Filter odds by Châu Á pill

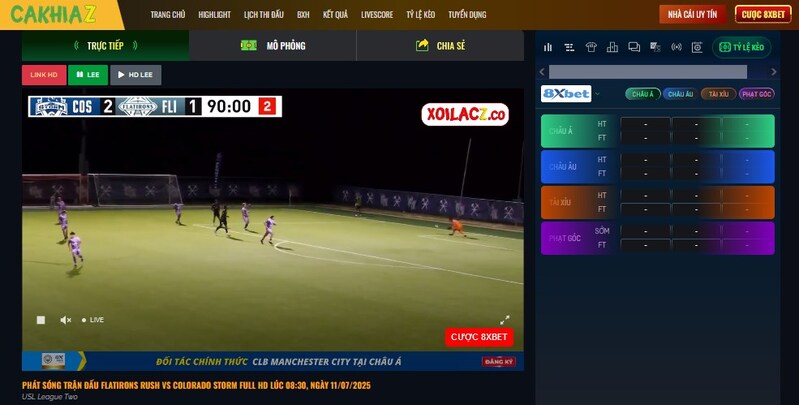click(643, 94)
